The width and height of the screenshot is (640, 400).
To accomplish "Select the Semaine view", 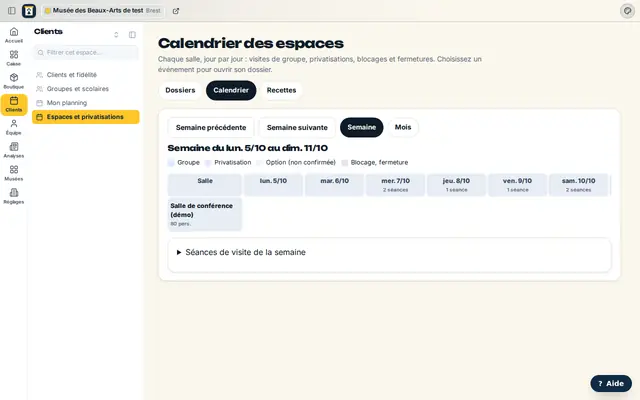I will [362, 127].
